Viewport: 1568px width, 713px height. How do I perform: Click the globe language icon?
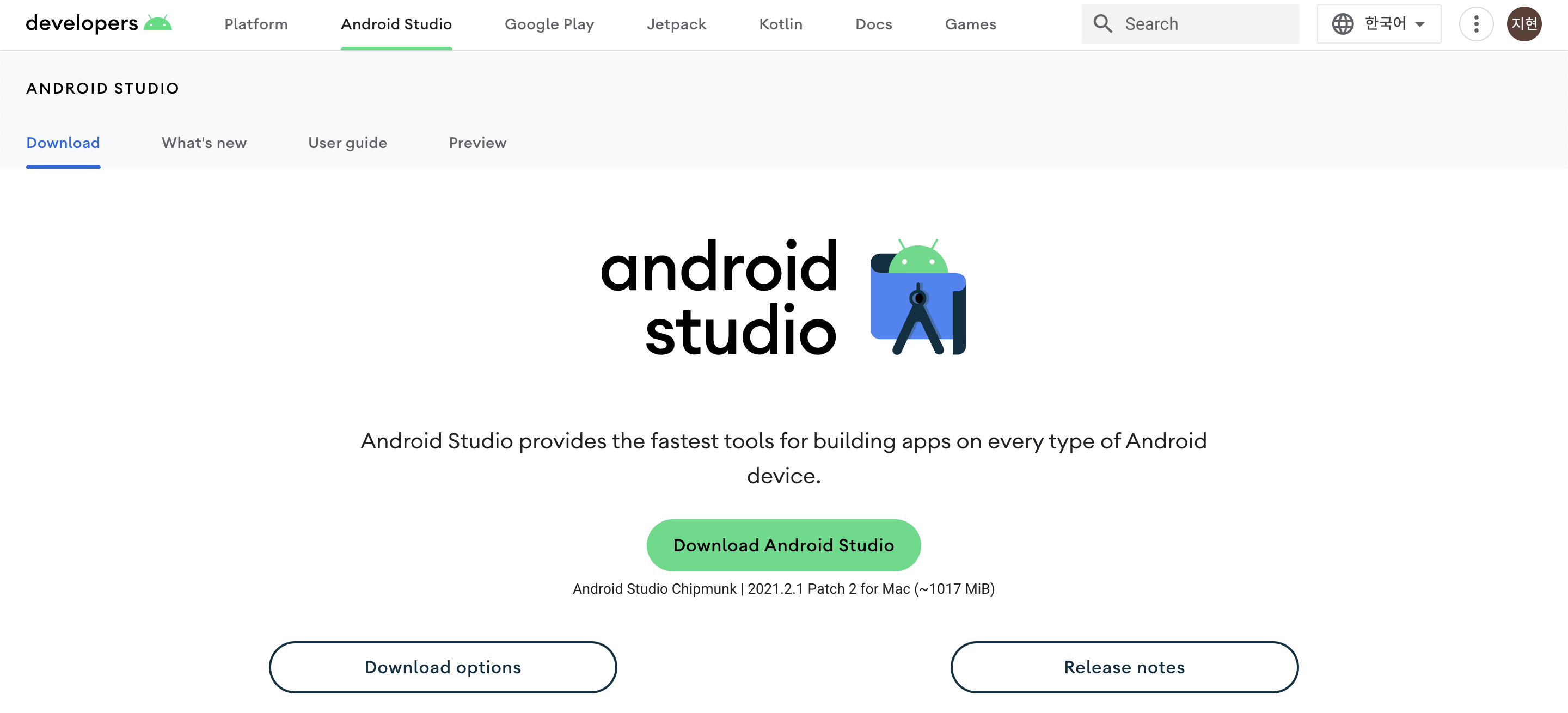[x=1342, y=24]
